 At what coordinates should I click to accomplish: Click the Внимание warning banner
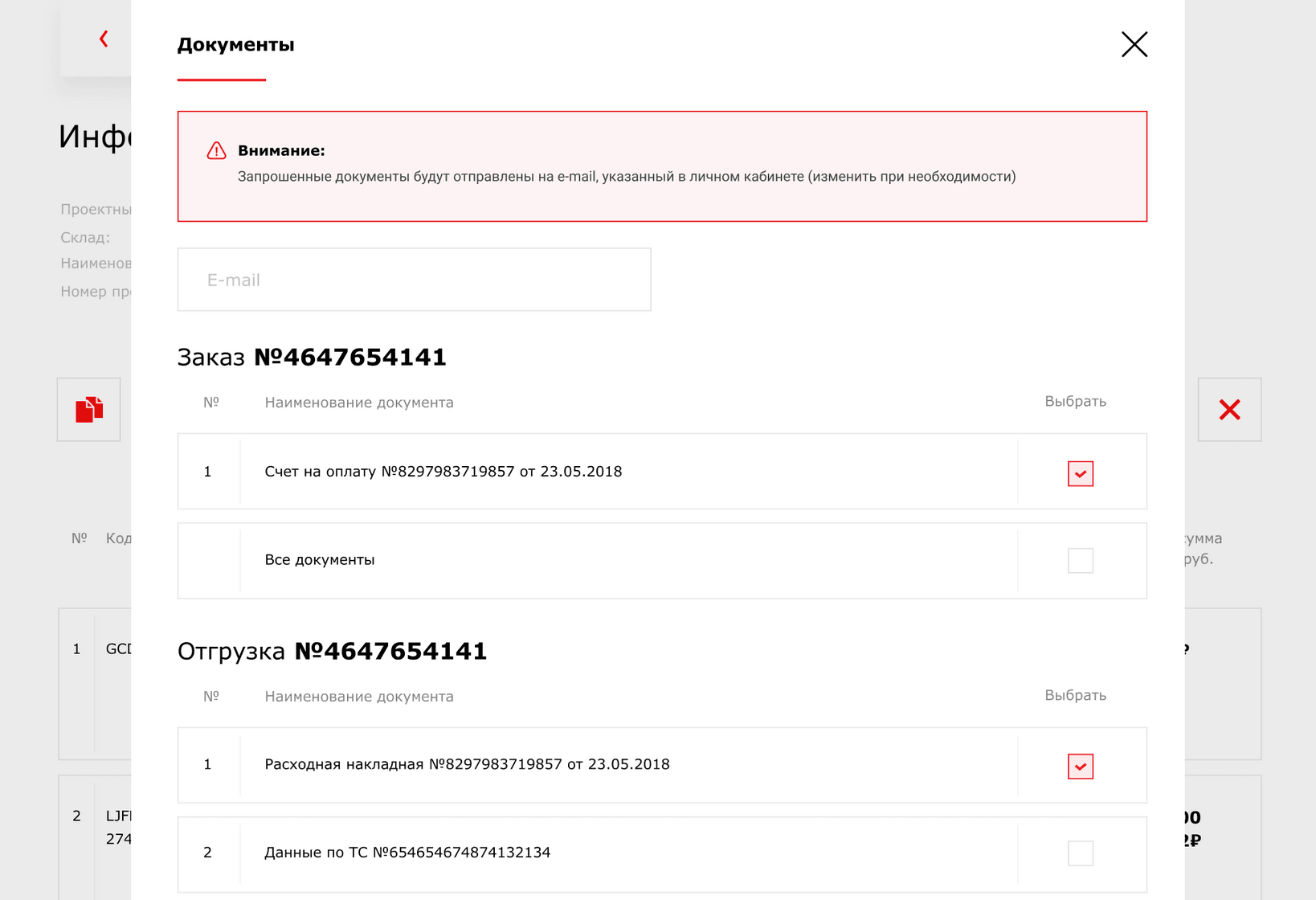[663, 166]
